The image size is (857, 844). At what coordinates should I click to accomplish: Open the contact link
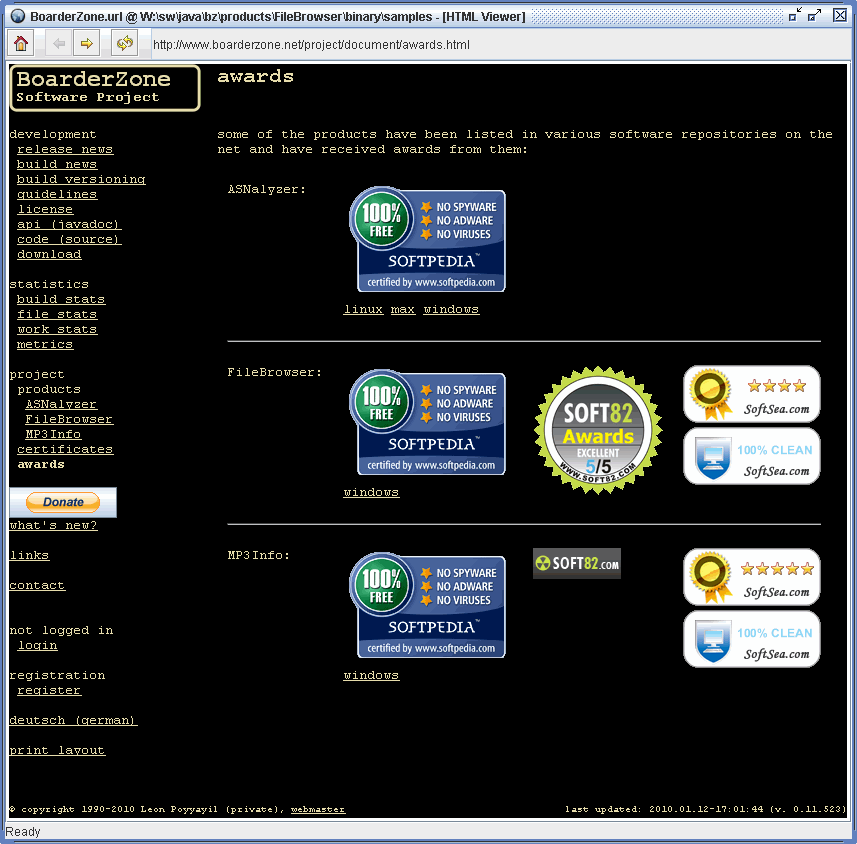37,585
